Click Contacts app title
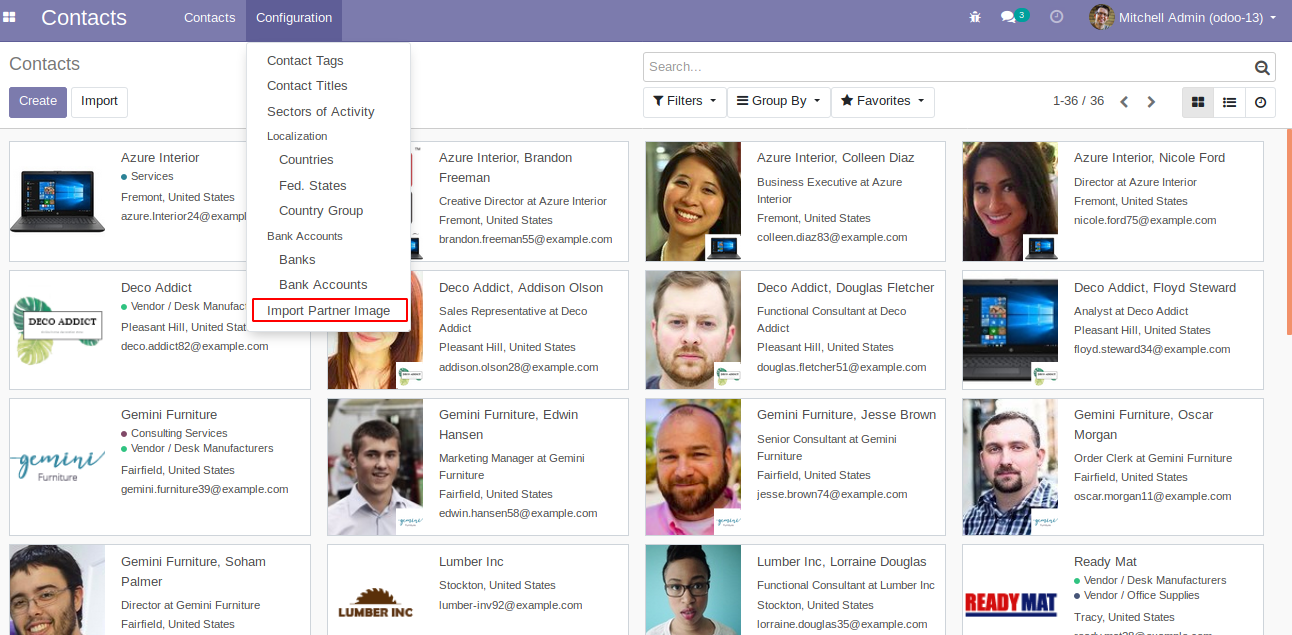This screenshot has width=1292, height=635. (x=84, y=18)
